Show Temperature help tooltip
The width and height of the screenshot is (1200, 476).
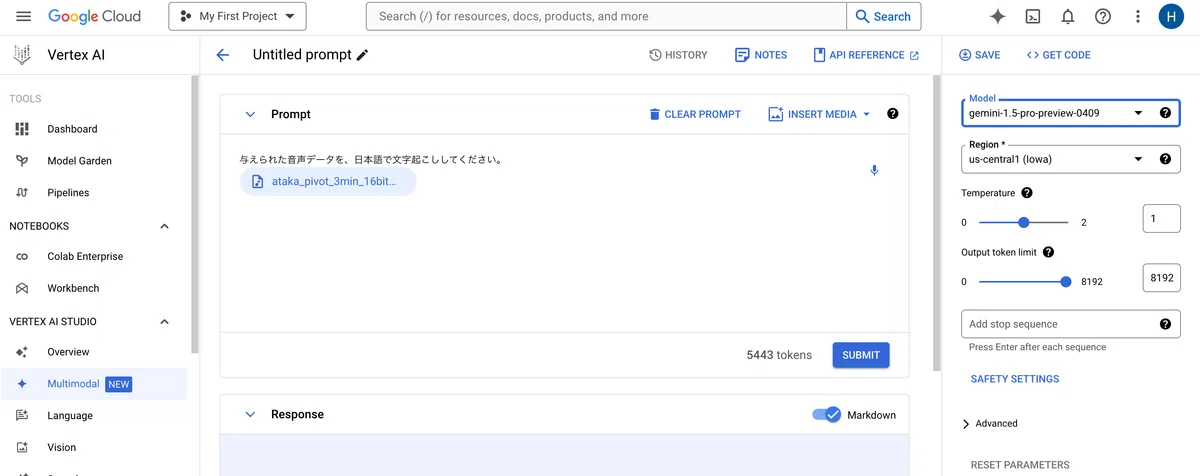1027,193
